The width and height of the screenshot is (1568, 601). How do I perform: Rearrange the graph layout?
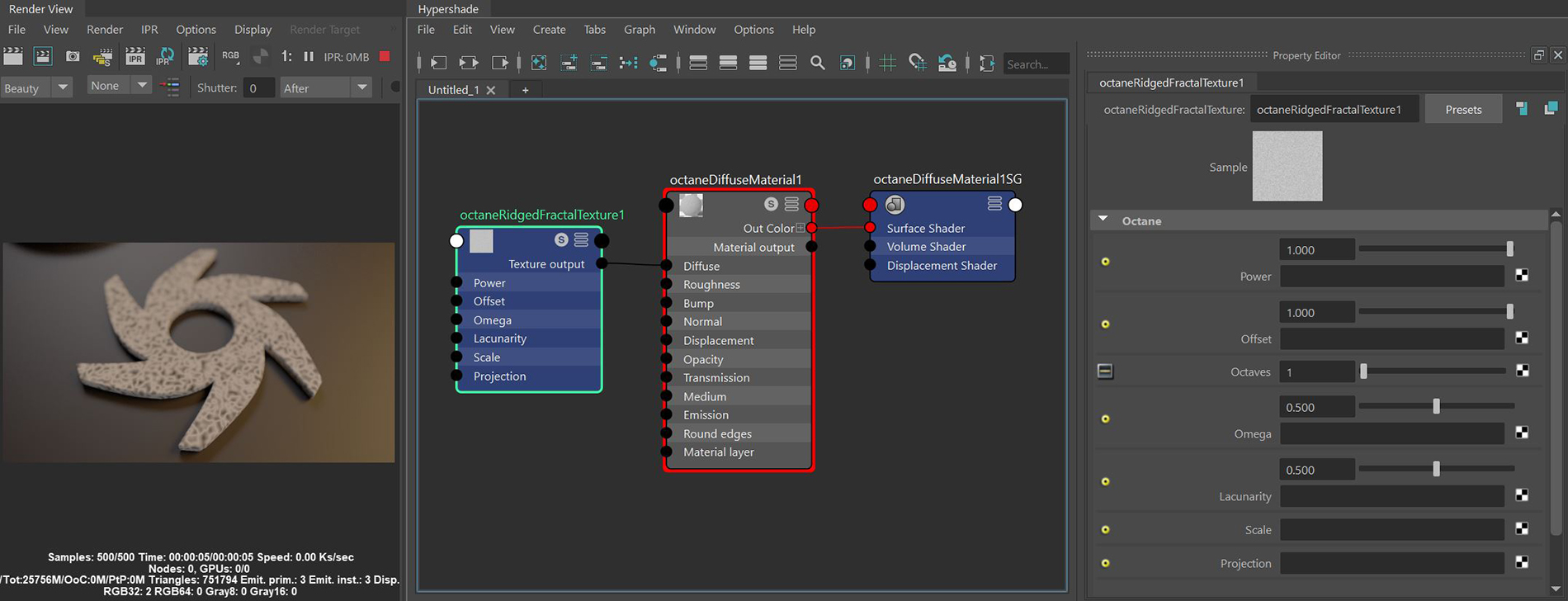[628, 63]
